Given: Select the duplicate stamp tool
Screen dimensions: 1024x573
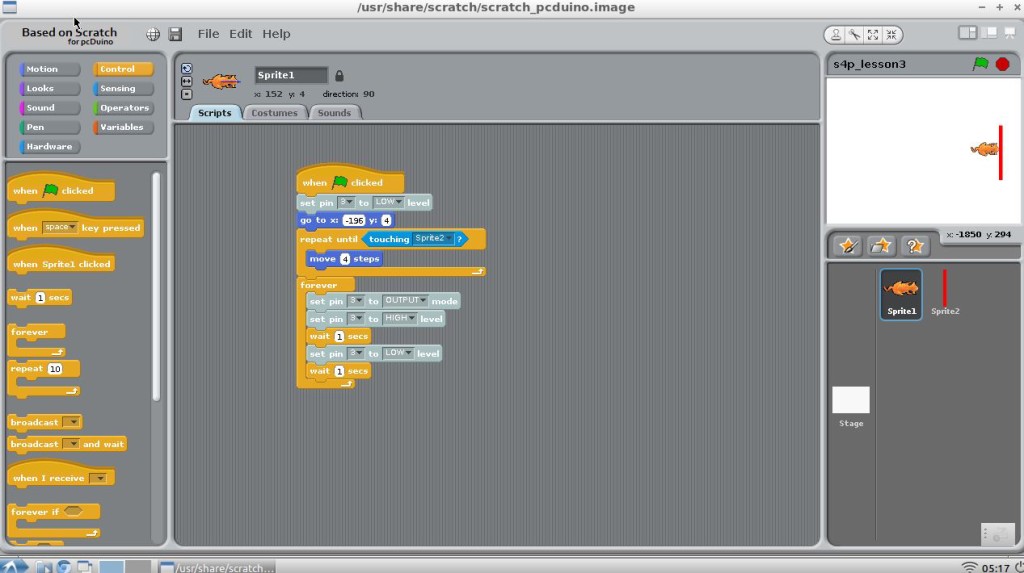Looking at the screenshot, I should (x=836, y=35).
